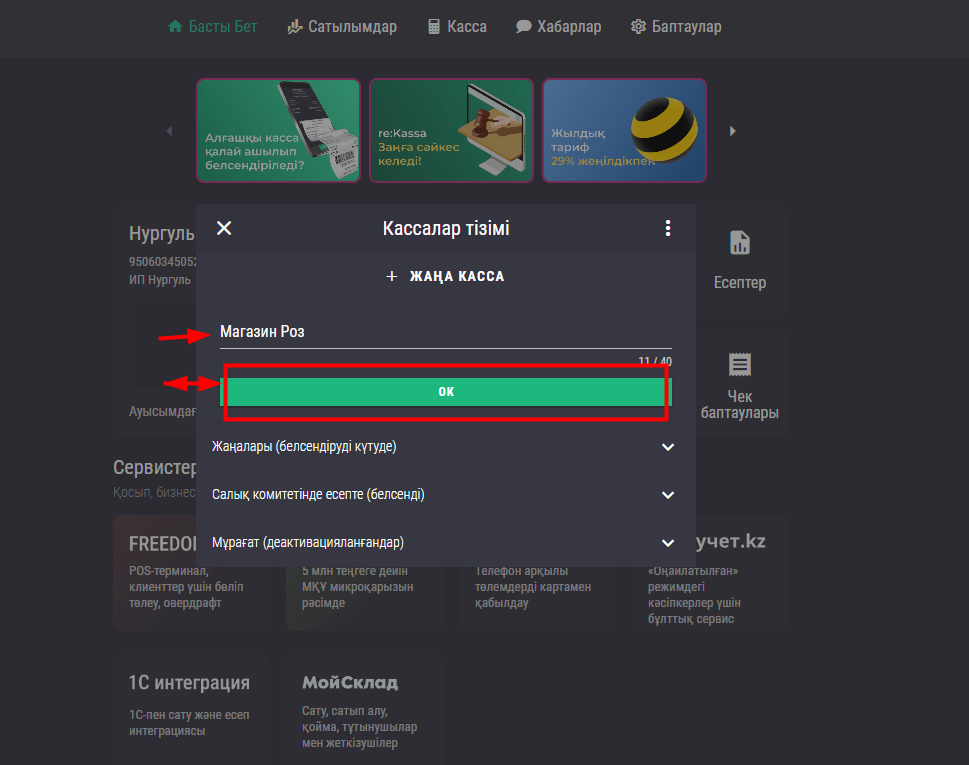This screenshot has width=969, height=765.
Task: Open the учет.kz service card
Action: click(x=711, y=573)
